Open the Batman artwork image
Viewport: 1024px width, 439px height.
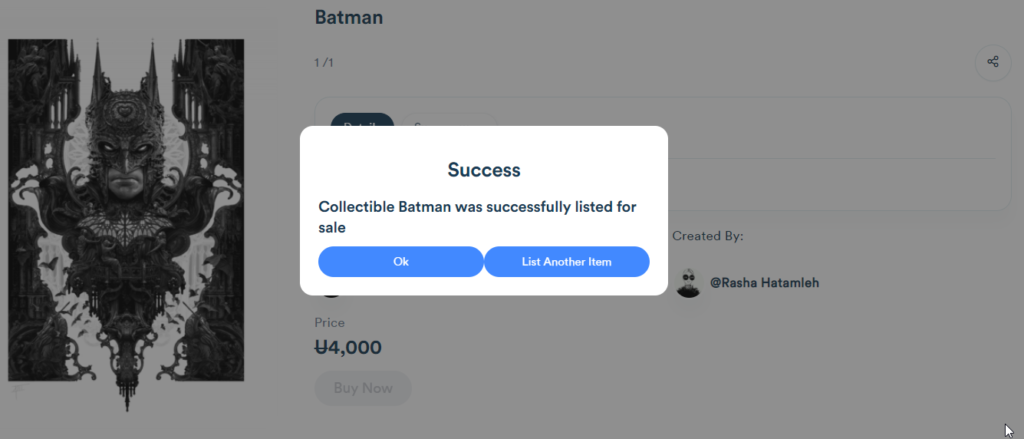[126, 210]
